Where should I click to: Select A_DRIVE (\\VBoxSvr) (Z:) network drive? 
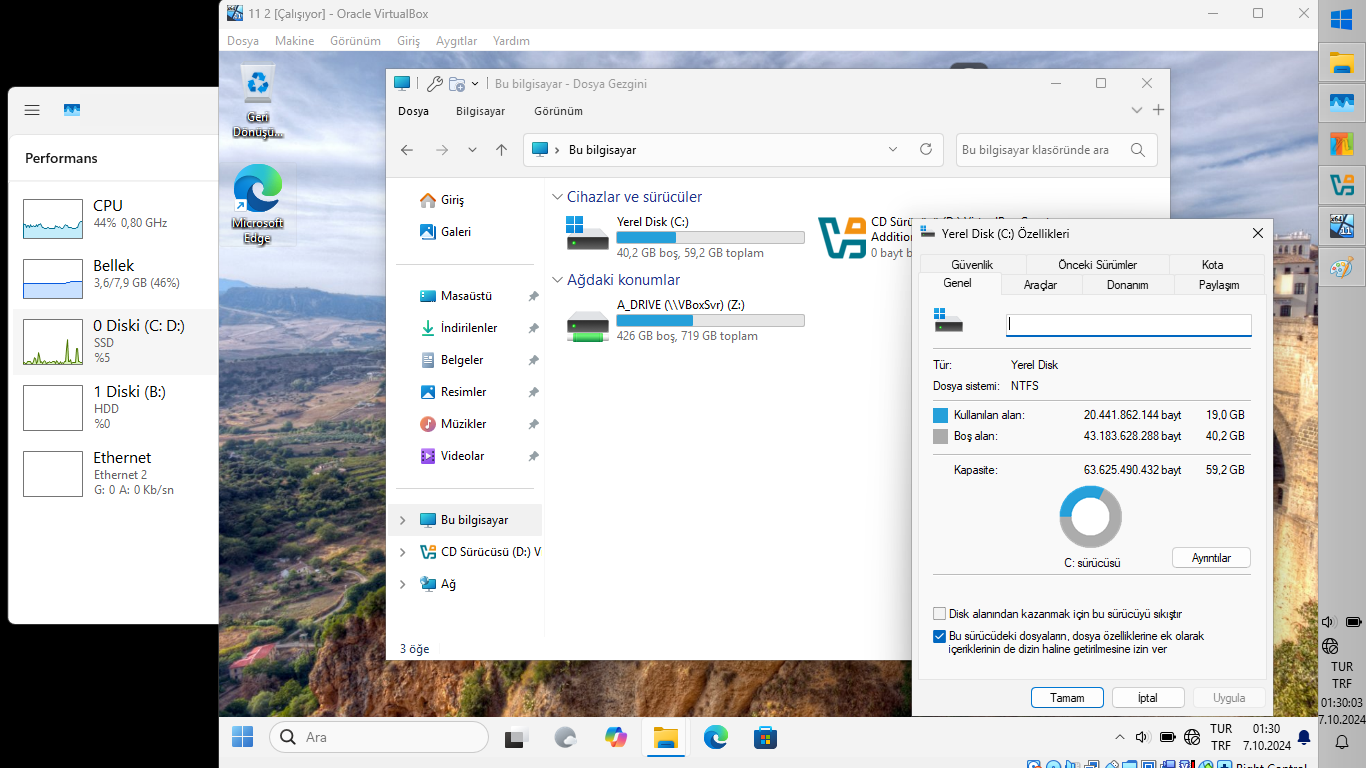pos(685,320)
